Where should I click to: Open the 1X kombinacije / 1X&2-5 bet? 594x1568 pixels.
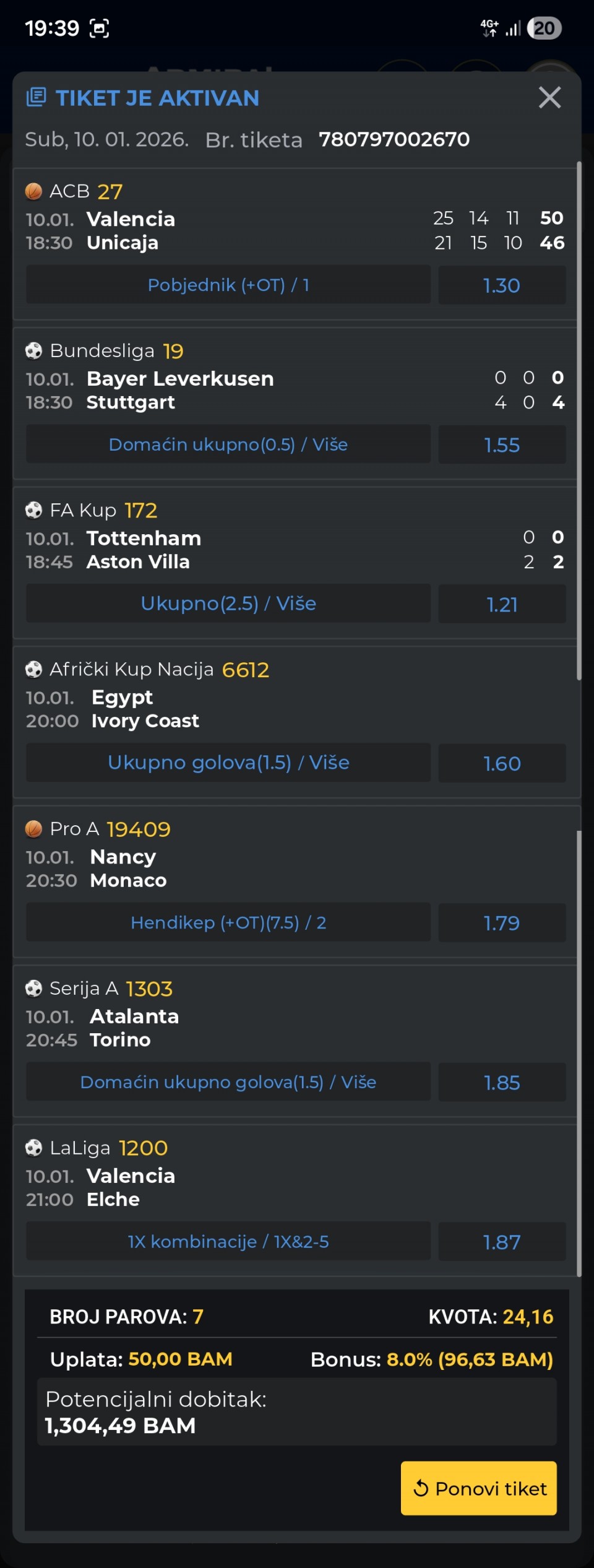228,1242
